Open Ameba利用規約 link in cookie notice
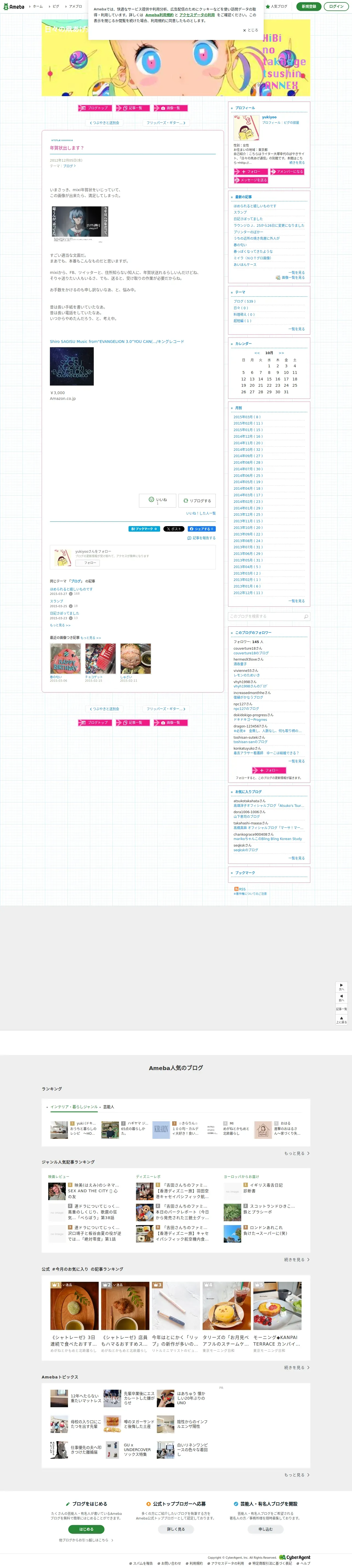This screenshot has width=352, height=1568. [159, 15]
